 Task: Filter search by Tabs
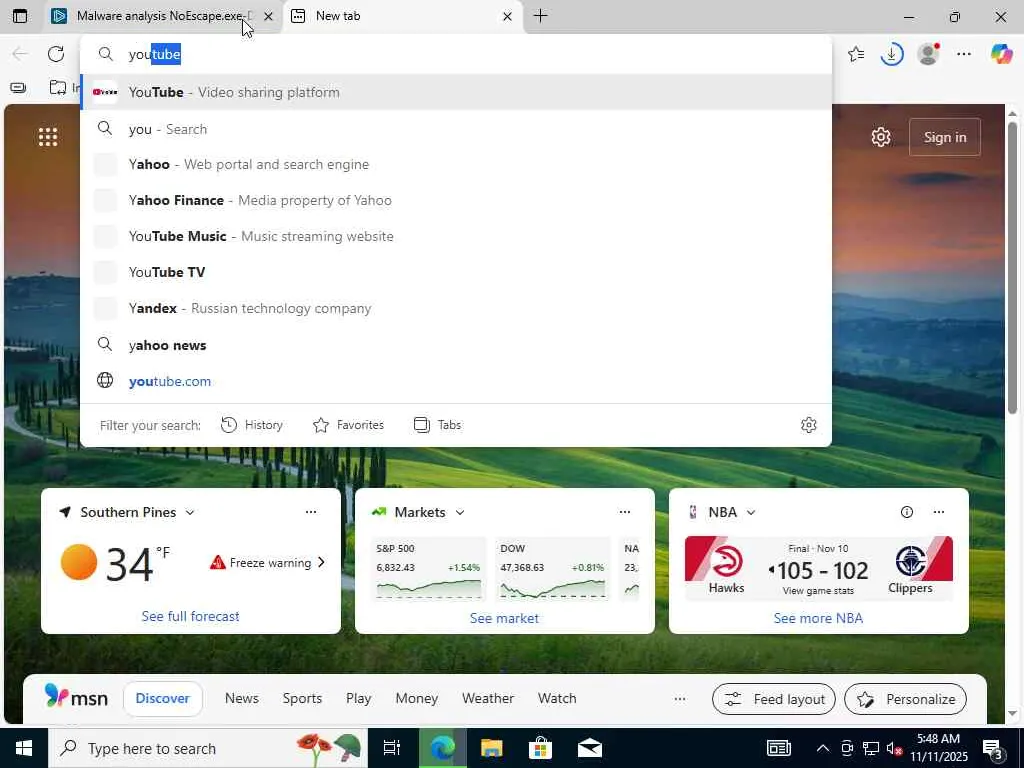[438, 425]
